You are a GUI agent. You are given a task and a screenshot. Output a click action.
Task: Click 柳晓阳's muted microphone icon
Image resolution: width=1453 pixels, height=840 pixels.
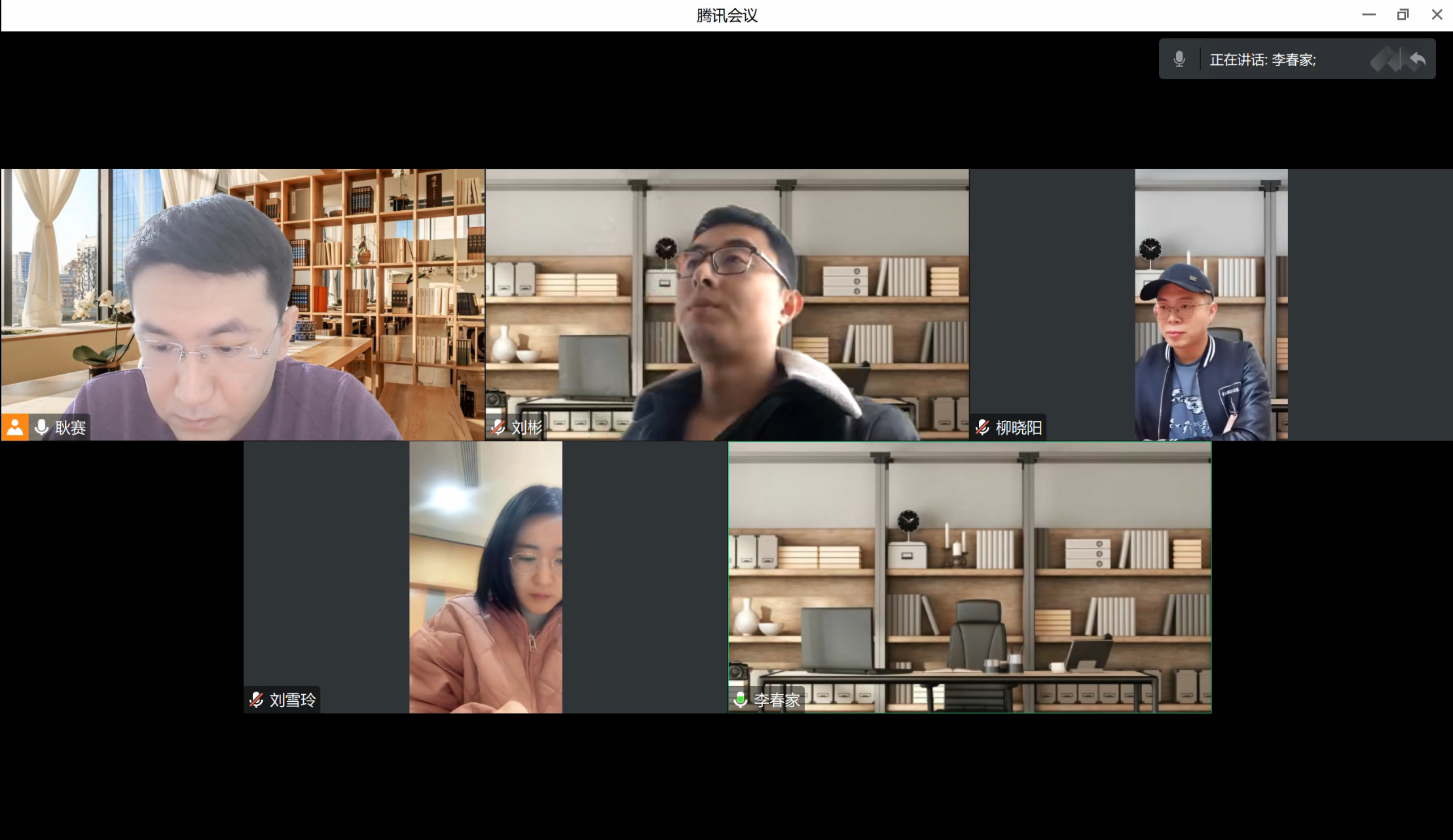click(982, 428)
